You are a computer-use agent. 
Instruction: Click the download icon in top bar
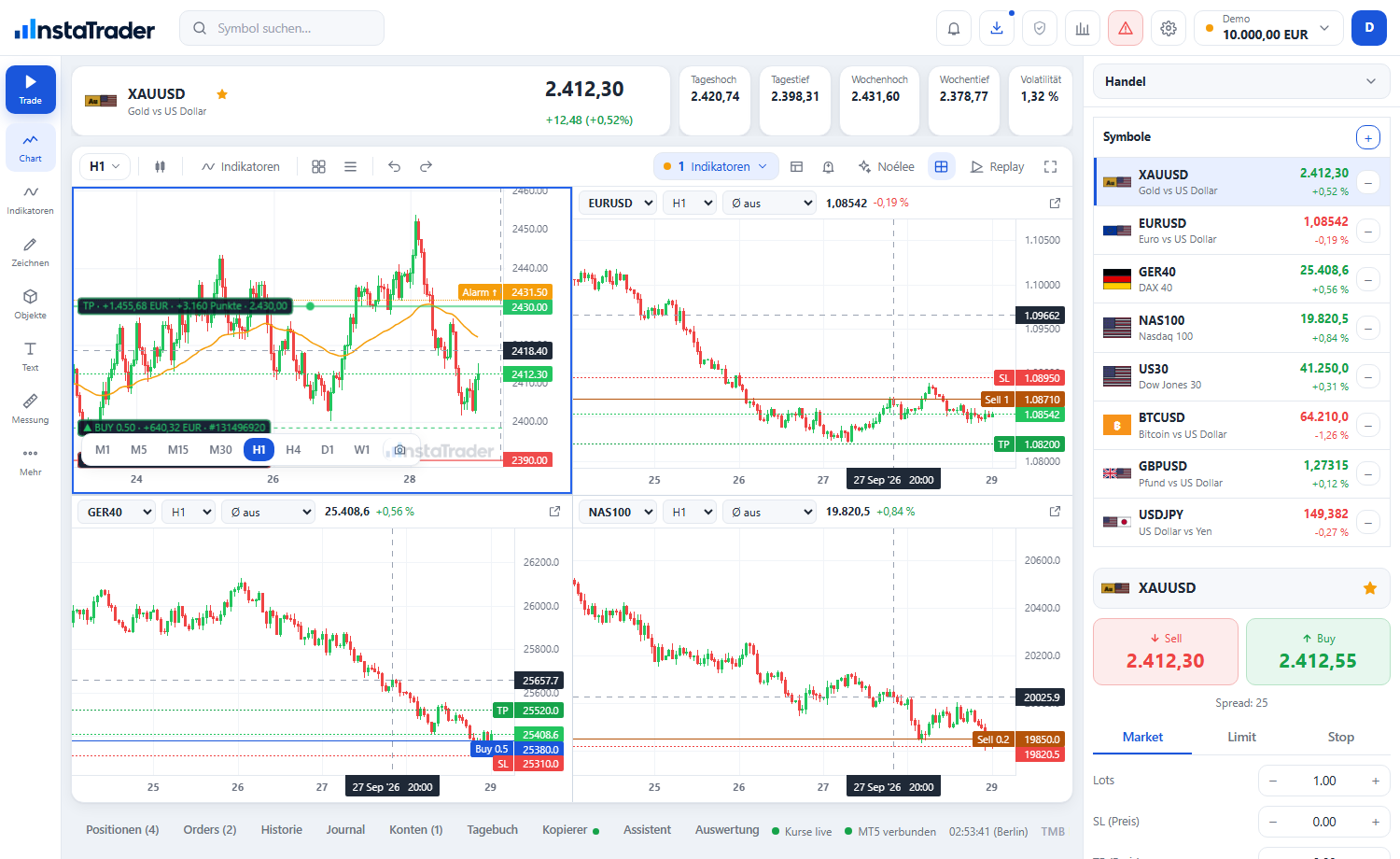pos(997,28)
